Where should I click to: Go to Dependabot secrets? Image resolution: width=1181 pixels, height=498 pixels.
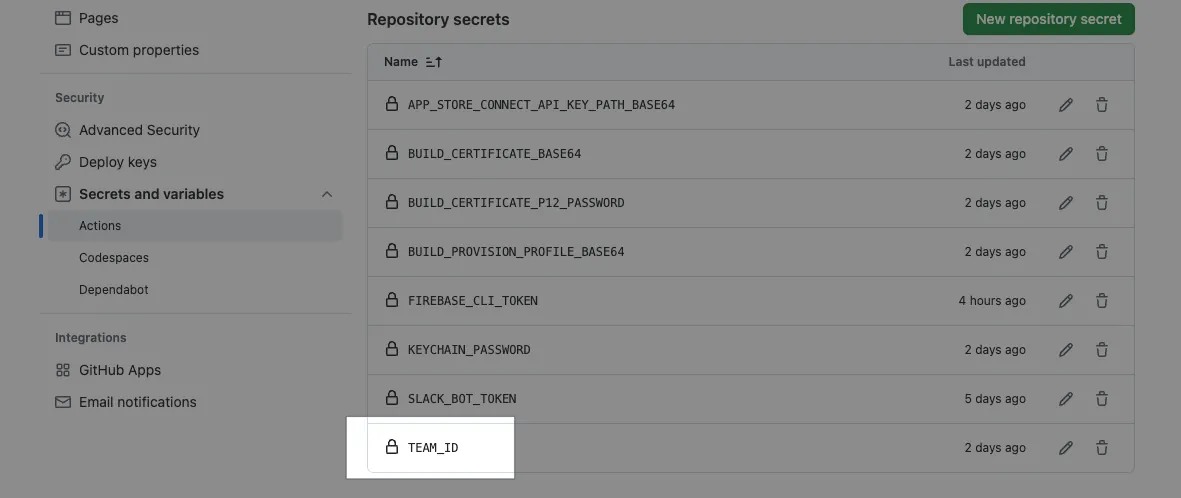pyautogui.click(x=114, y=290)
